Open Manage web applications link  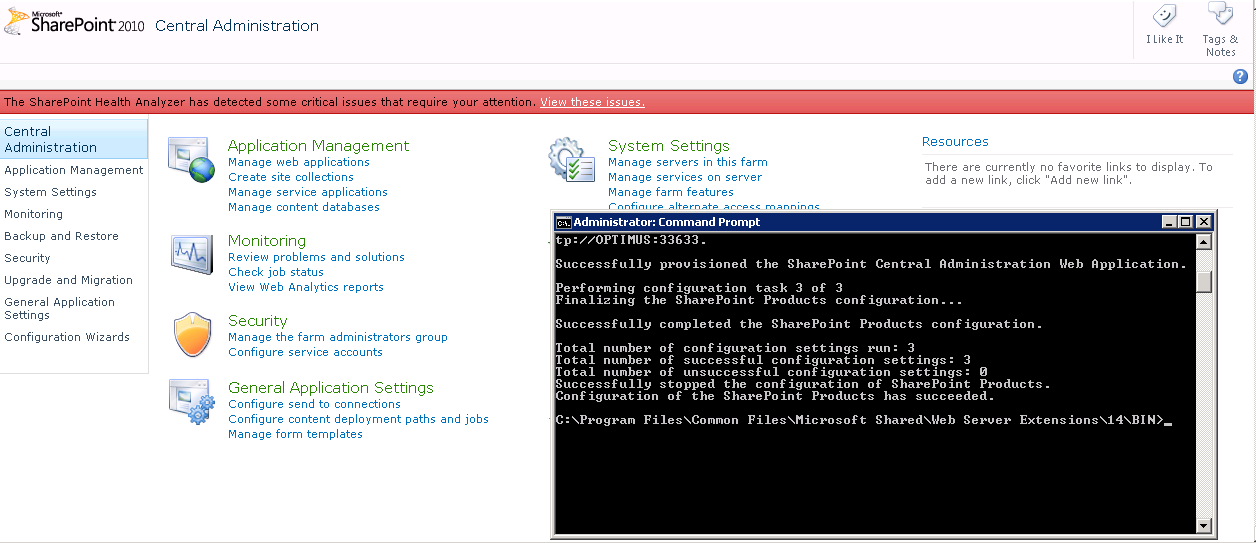point(299,162)
